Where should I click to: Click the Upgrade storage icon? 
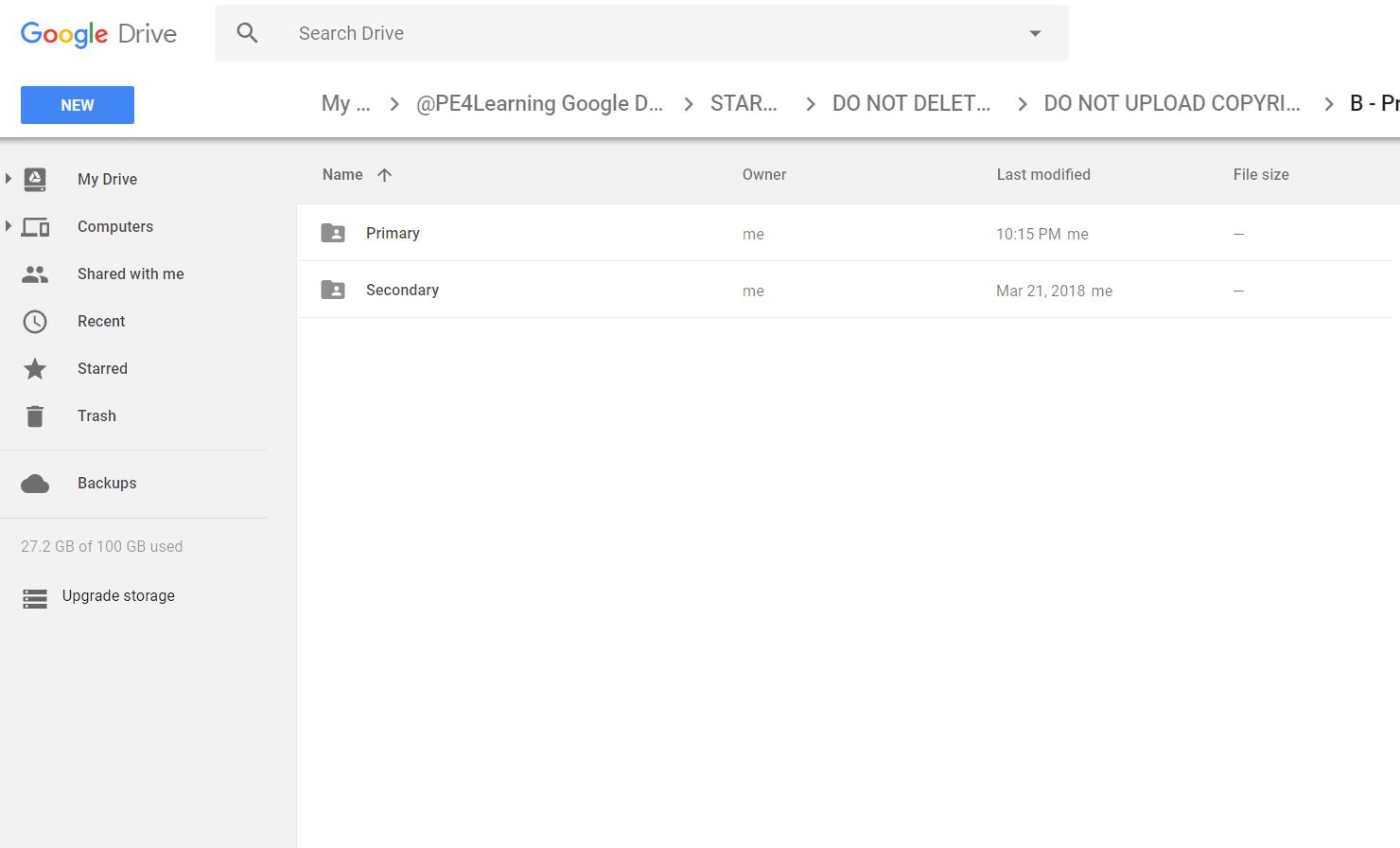pyautogui.click(x=35, y=598)
